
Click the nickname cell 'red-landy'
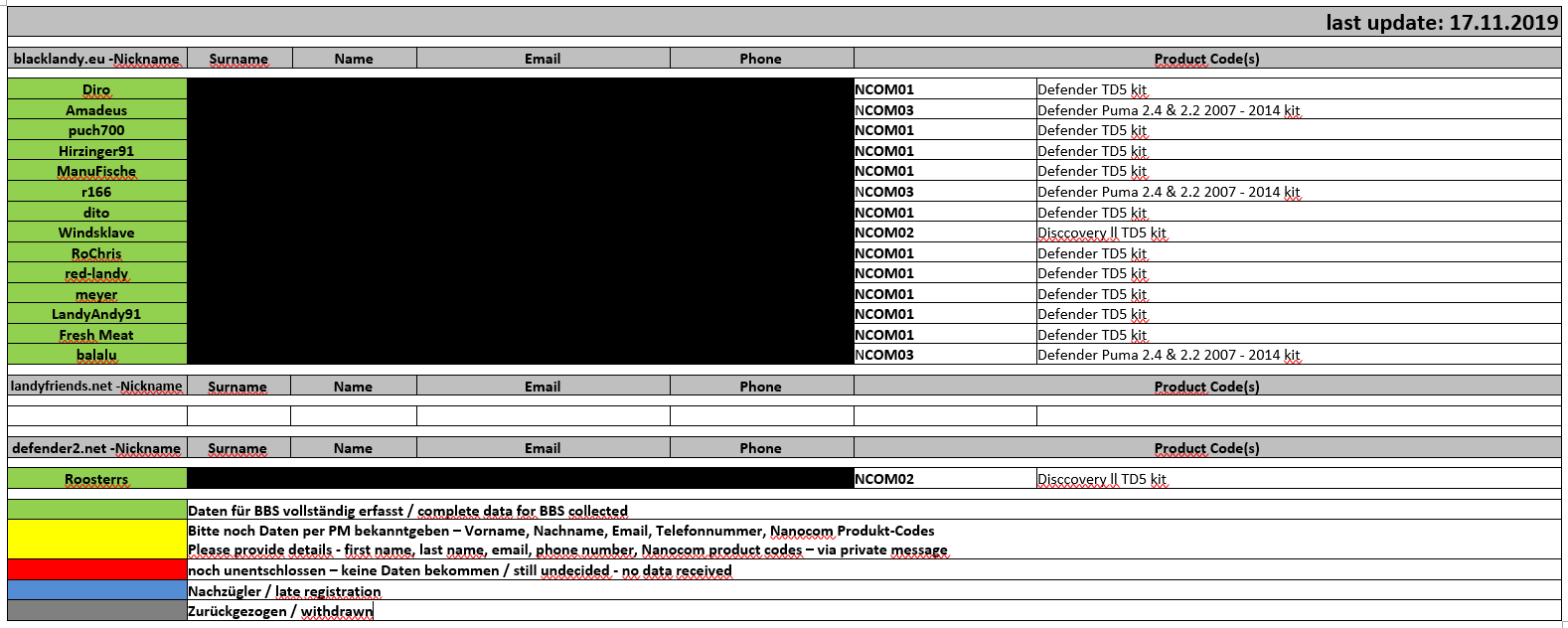tap(96, 273)
